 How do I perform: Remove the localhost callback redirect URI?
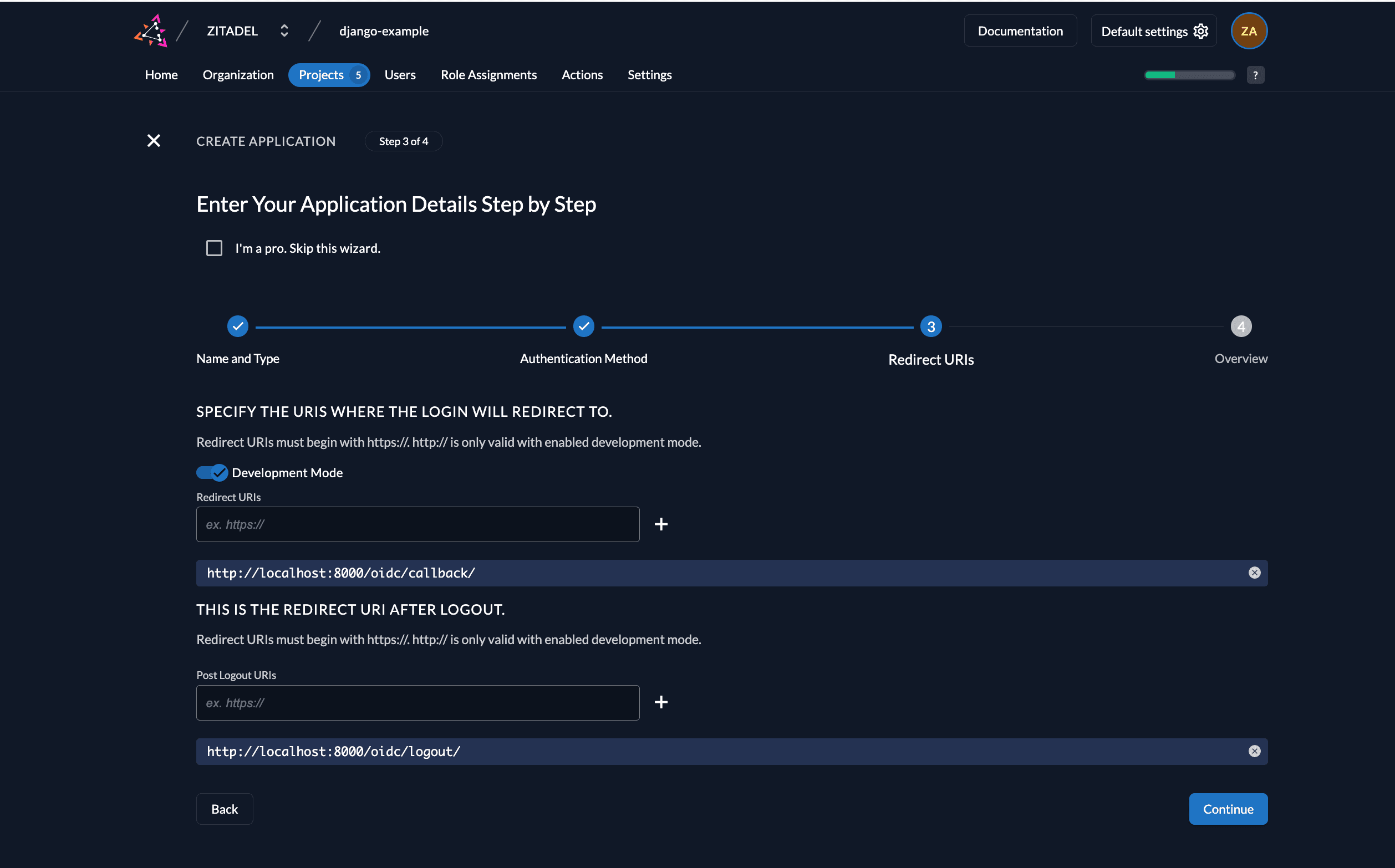[x=1254, y=573]
